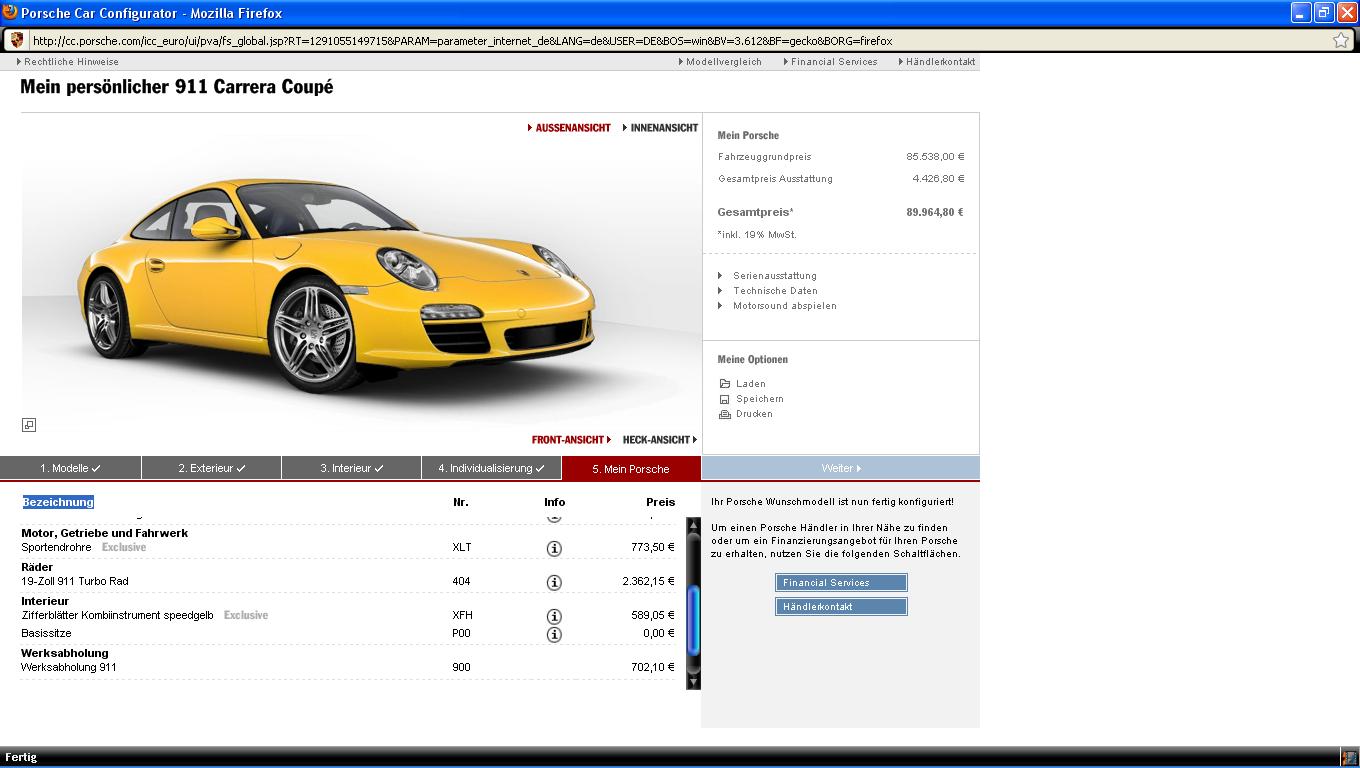Click the Laden folder icon
1360x768 pixels.
tap(725, 384)
